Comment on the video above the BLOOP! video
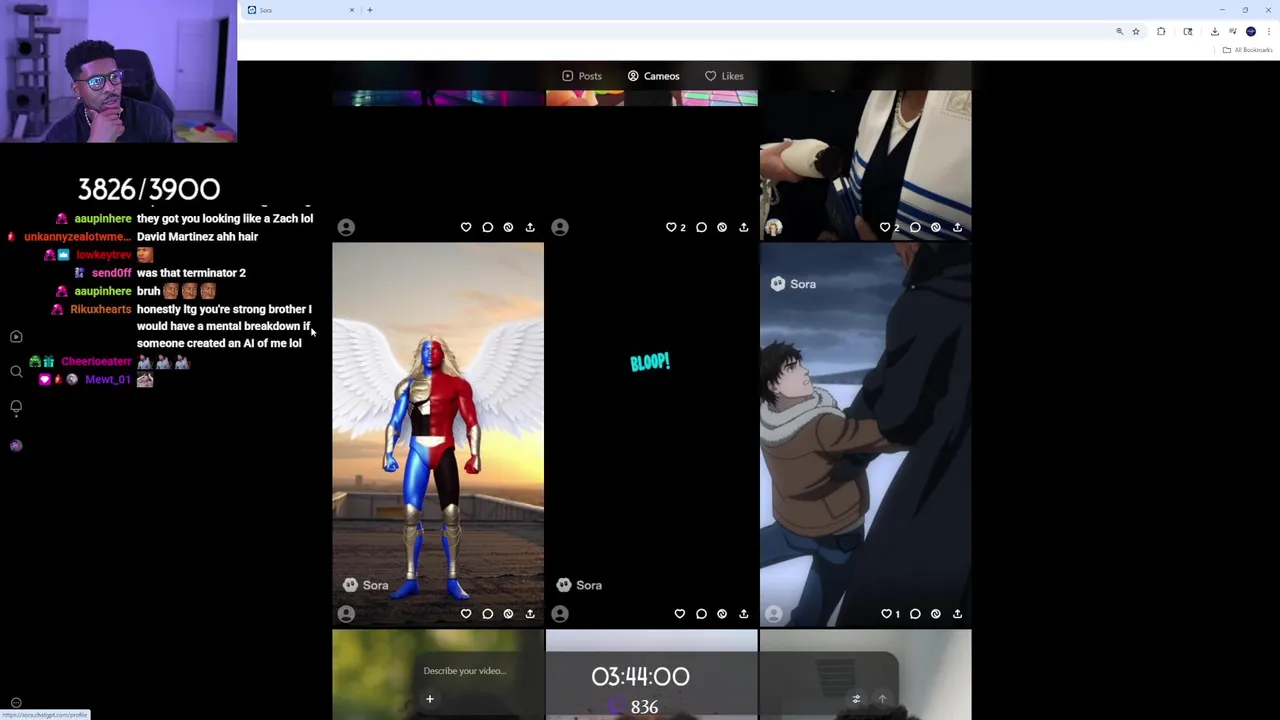 (701, 228)
